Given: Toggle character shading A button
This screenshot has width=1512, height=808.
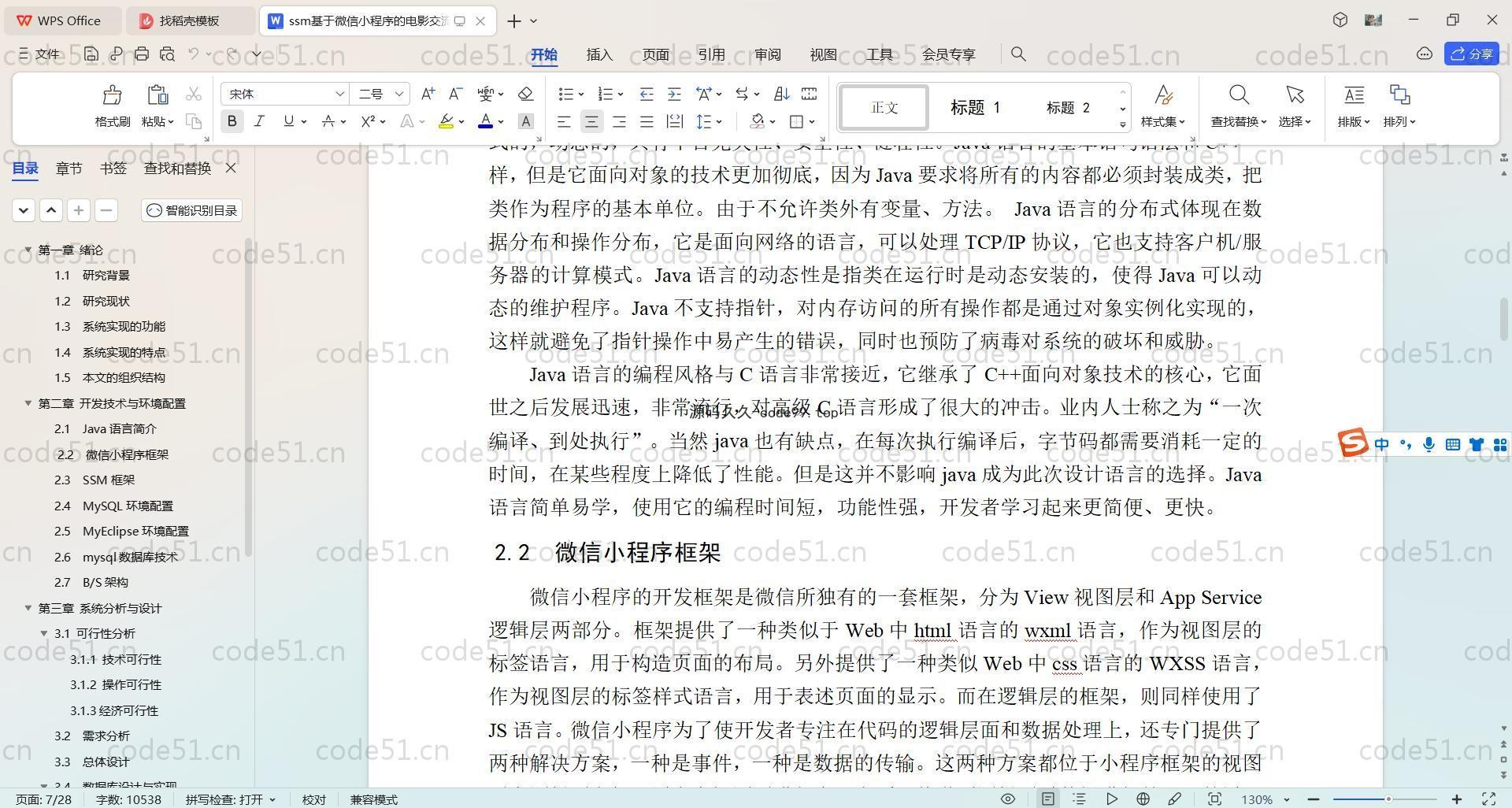Looking at the screenshot, I should tap(526, 121).
